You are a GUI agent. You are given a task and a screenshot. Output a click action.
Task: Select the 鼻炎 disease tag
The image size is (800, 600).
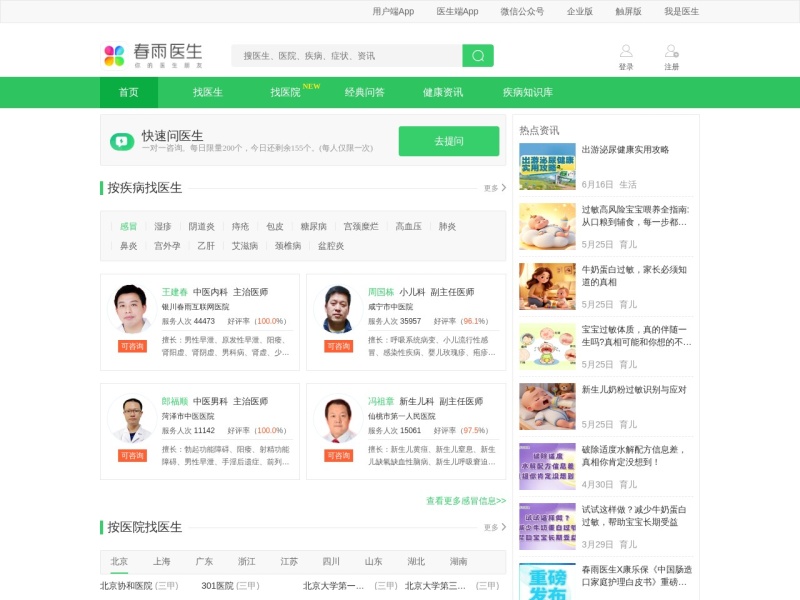click(129, 246)
